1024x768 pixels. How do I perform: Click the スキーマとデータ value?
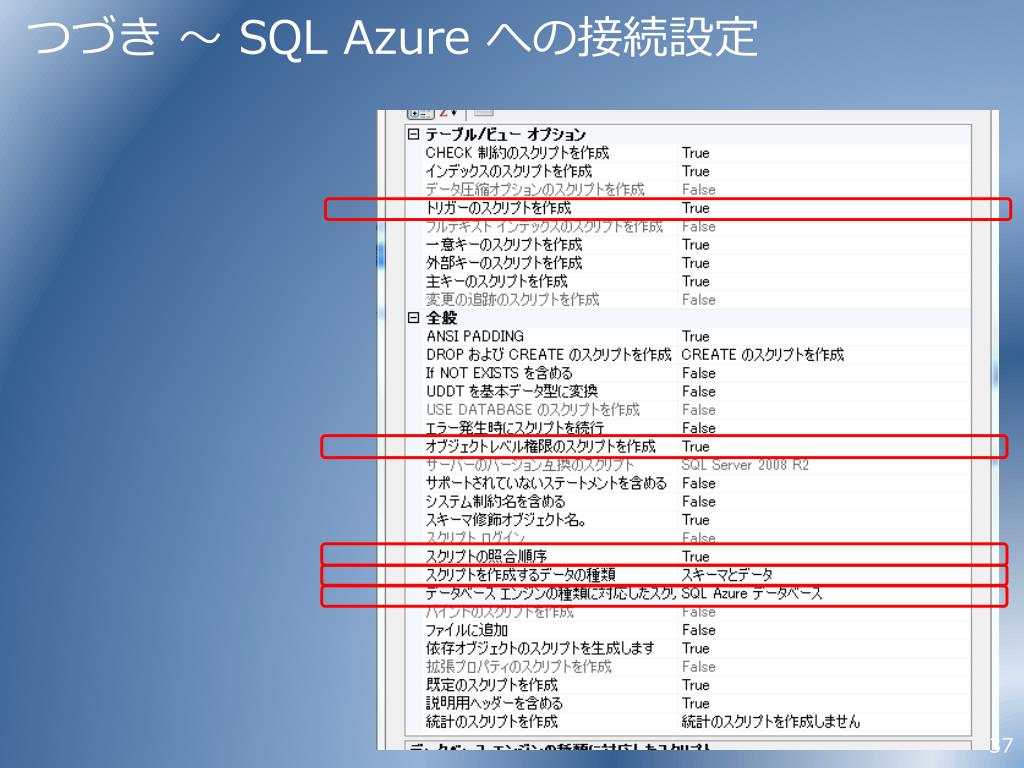point(727,575)
